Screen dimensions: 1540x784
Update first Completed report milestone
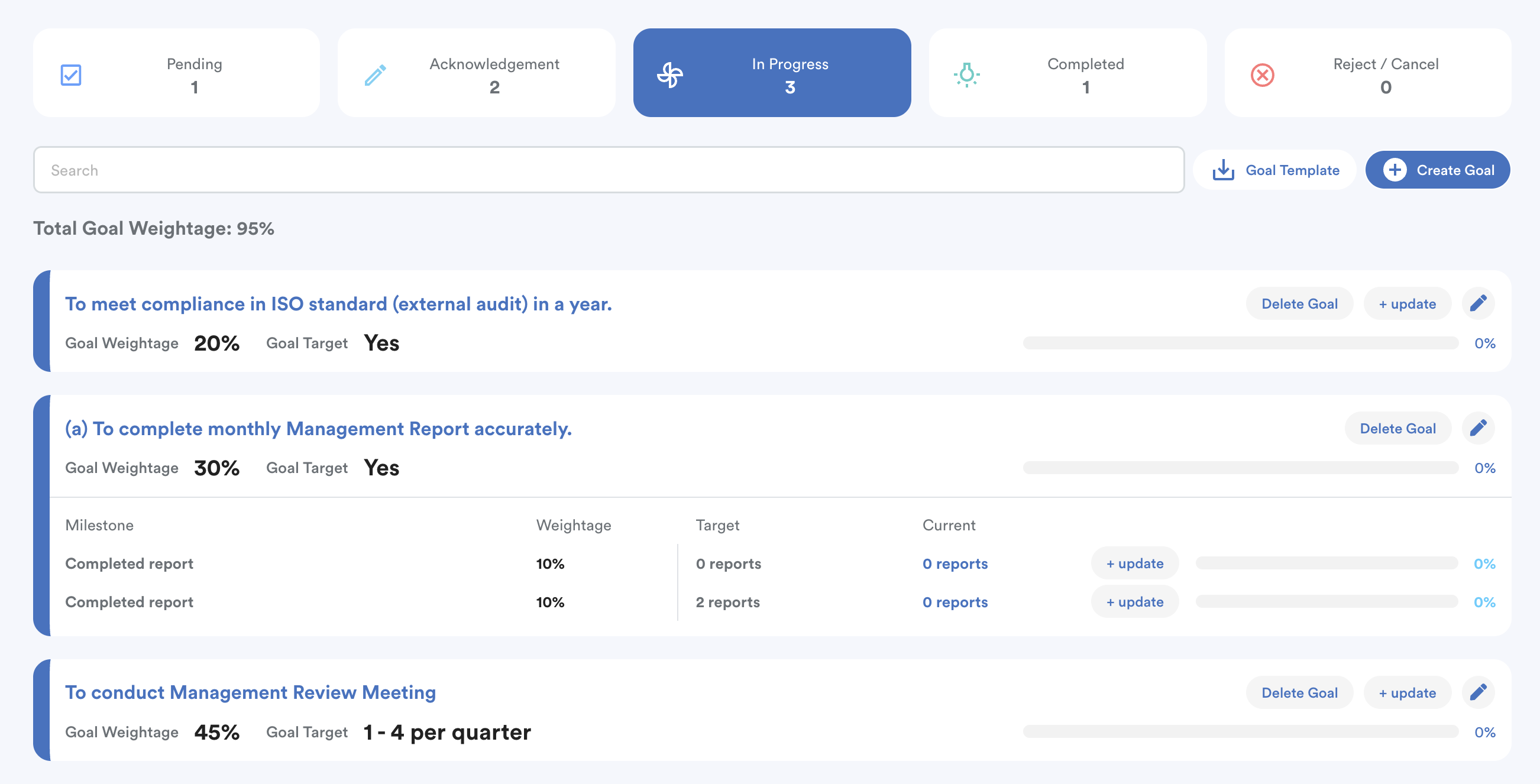(1134, 563)
